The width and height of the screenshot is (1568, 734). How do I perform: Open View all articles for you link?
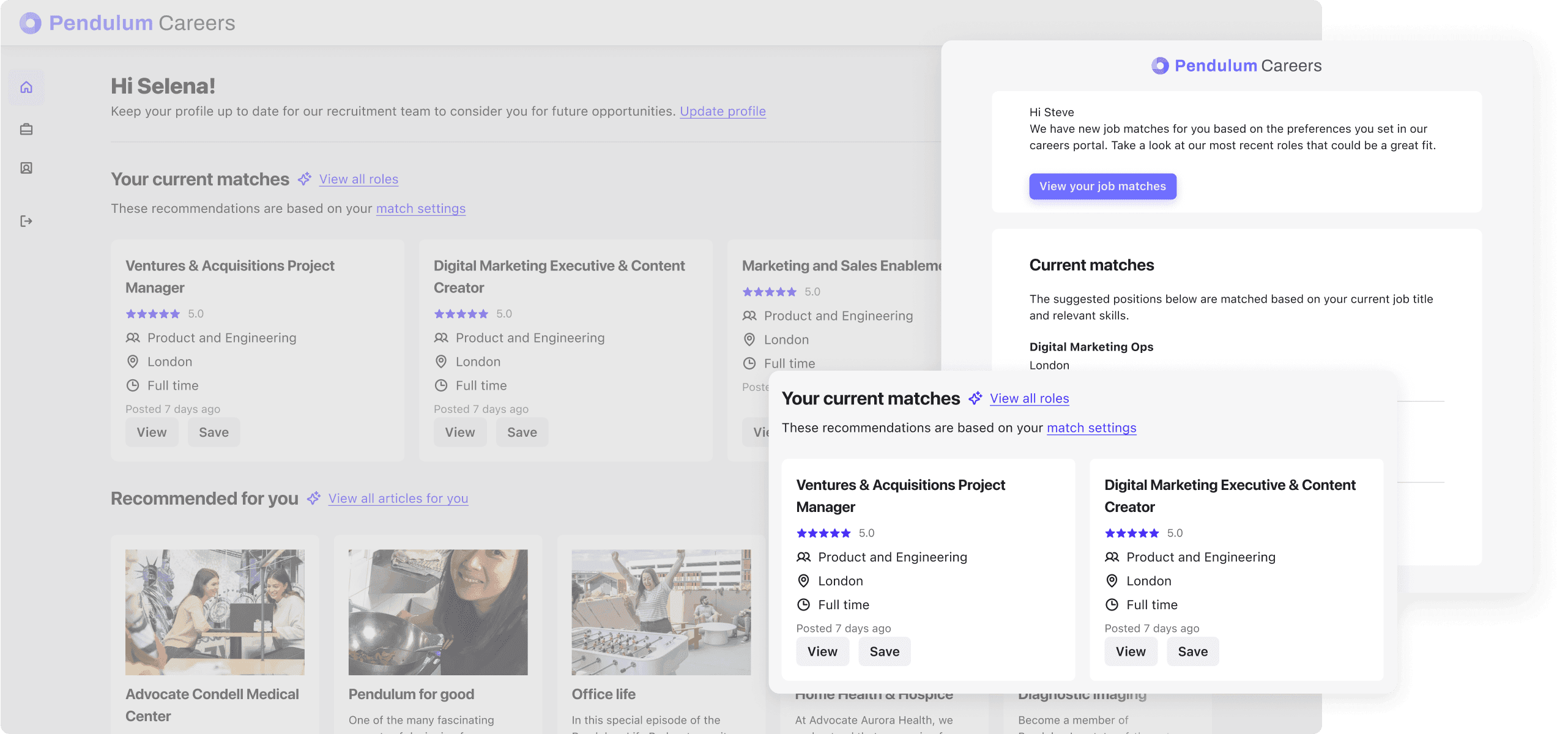click(398, 499)
